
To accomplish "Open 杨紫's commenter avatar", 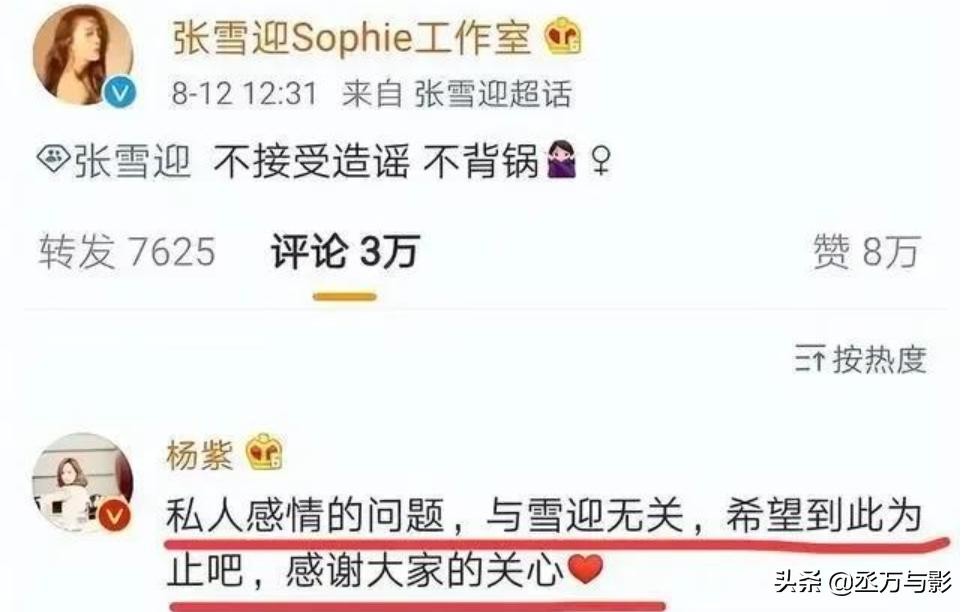I will pos(82,483).
